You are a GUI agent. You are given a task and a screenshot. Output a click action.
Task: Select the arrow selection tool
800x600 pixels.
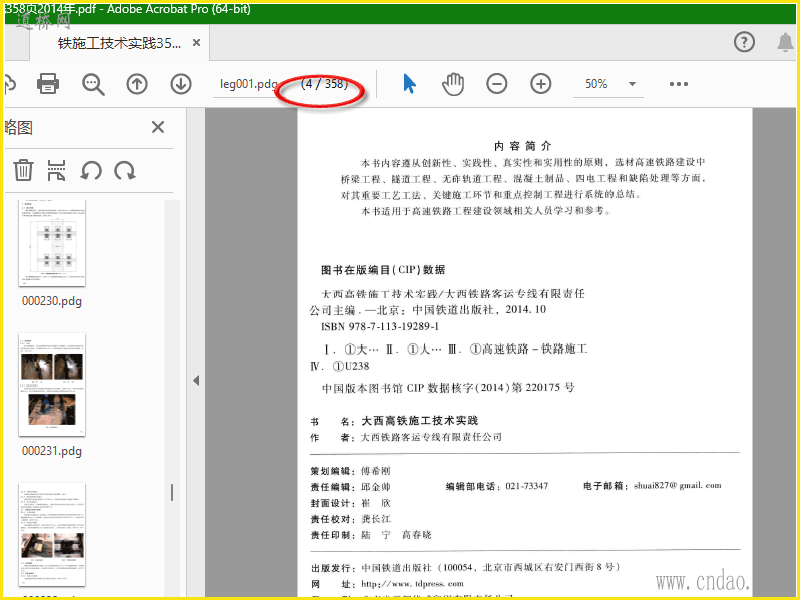409,84
